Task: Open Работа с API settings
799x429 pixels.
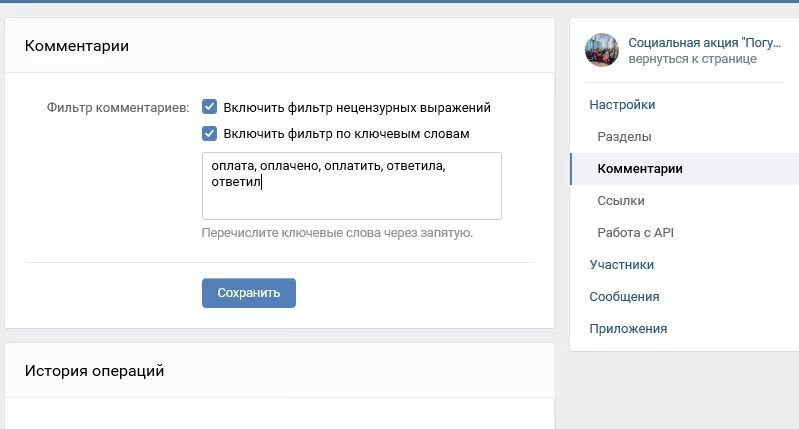Action: coord(635,233)
